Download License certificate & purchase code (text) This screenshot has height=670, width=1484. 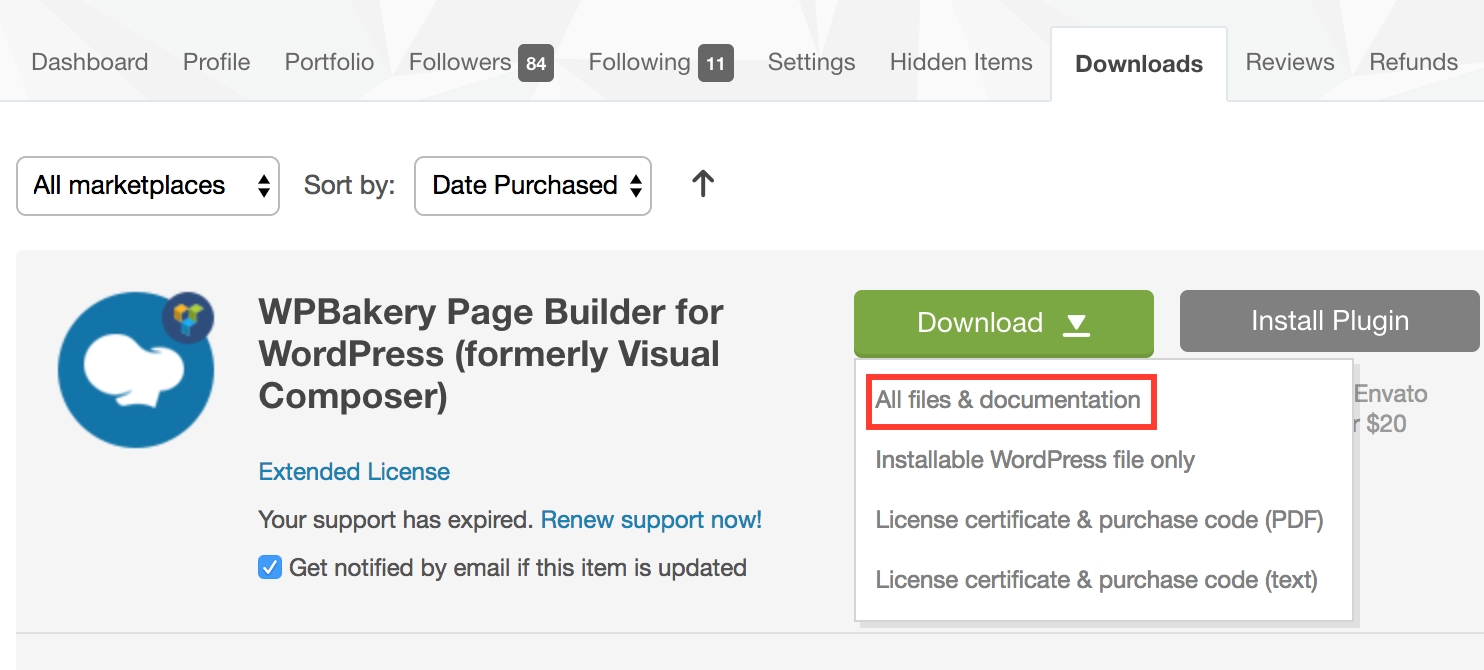coord(1096,580)
